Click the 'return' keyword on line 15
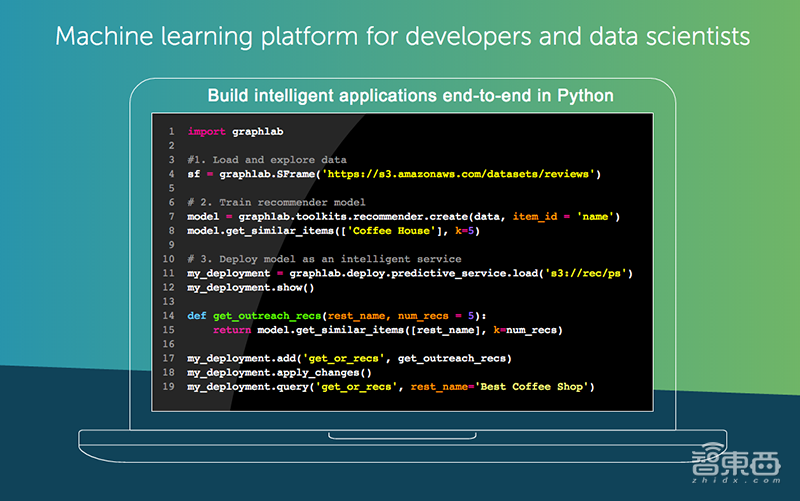The width and height of the screenshot is (800, 501). click(x=232, y=330)
